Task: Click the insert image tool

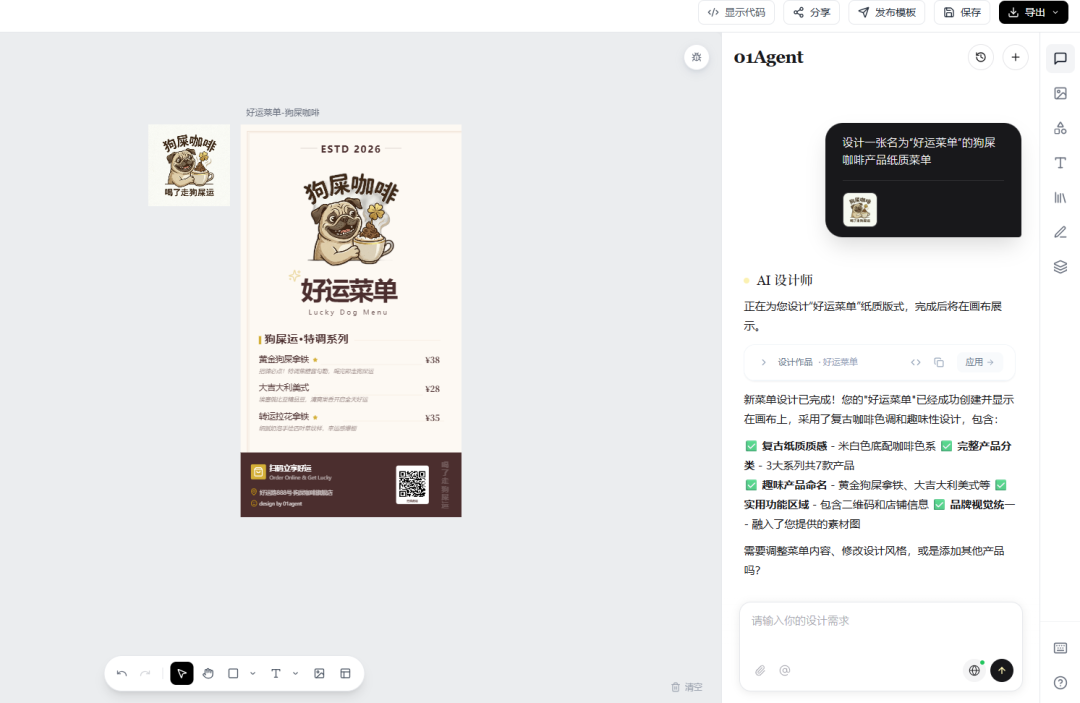Action: [x=319, y=673]
